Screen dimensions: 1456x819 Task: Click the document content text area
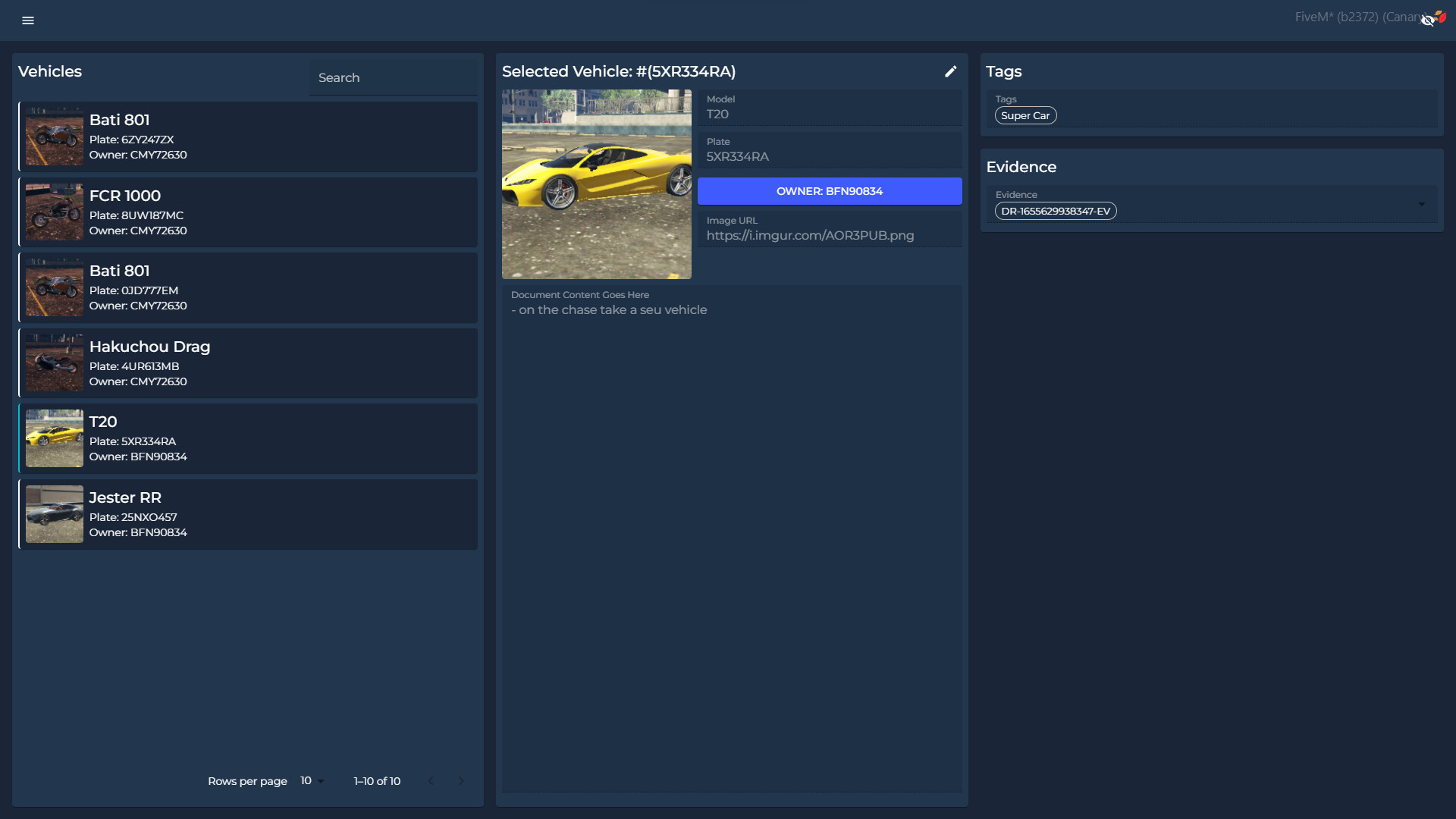[x=732, y=538]
